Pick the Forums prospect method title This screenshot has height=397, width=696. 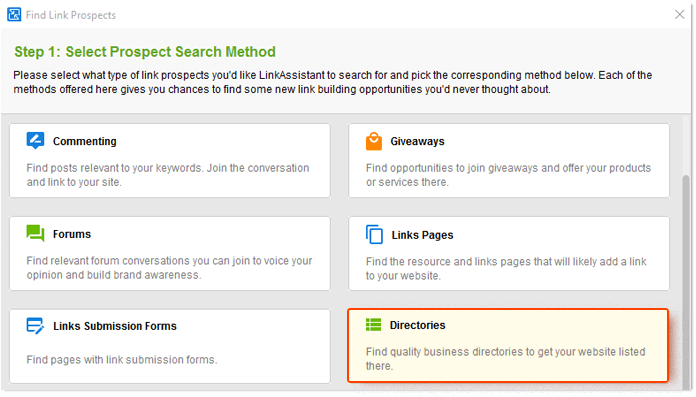point(71,234)
